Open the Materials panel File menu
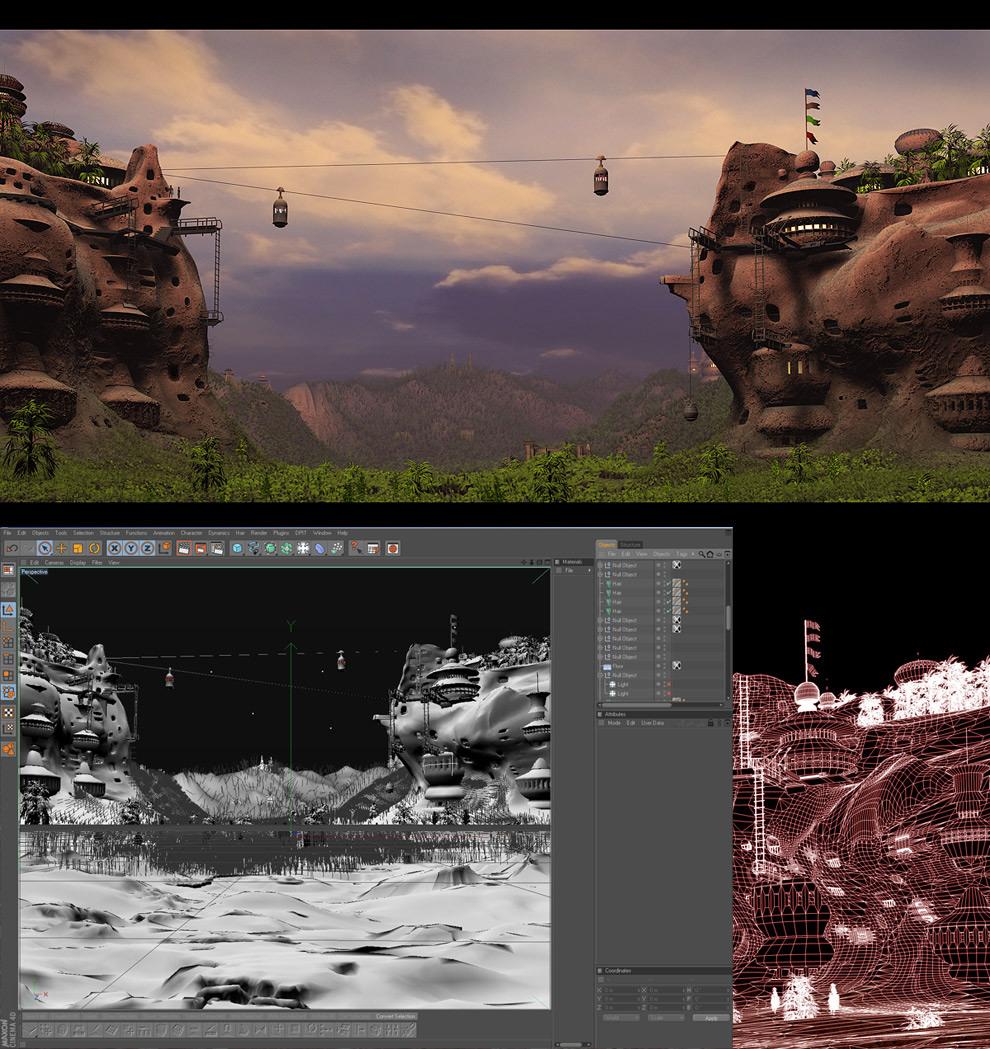Viewport: 990px width, 1049px height. (569, 571)
